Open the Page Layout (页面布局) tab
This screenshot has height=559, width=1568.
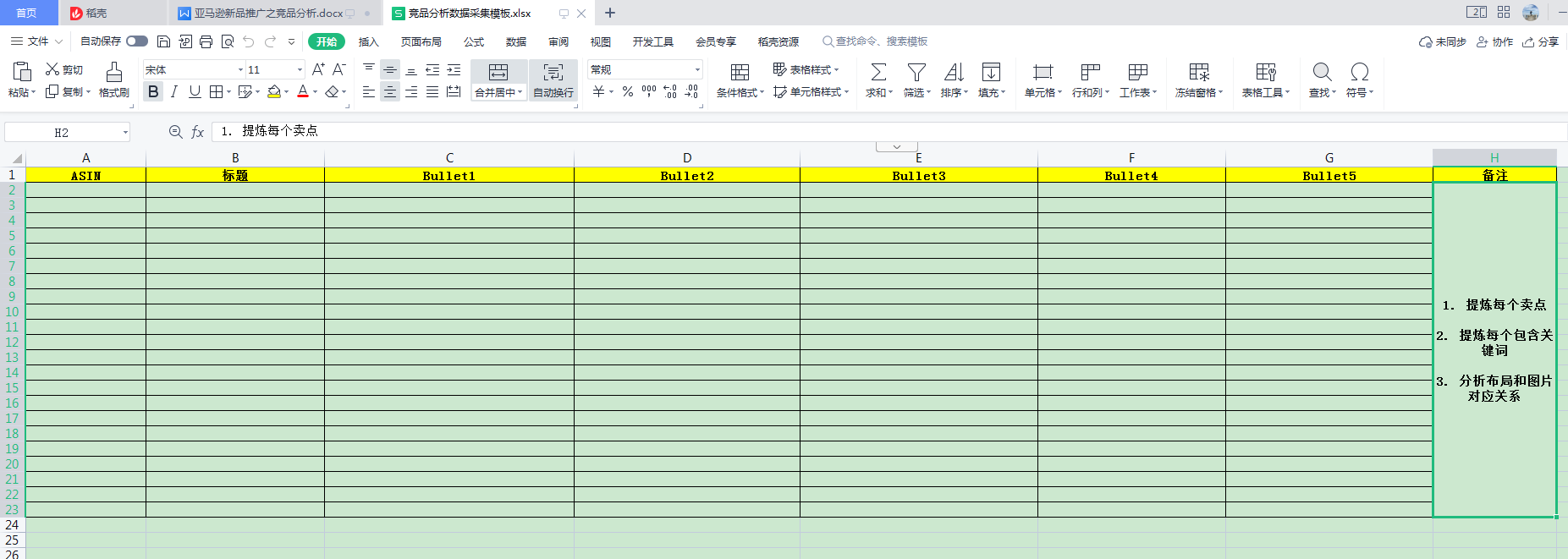pos(421,41)
